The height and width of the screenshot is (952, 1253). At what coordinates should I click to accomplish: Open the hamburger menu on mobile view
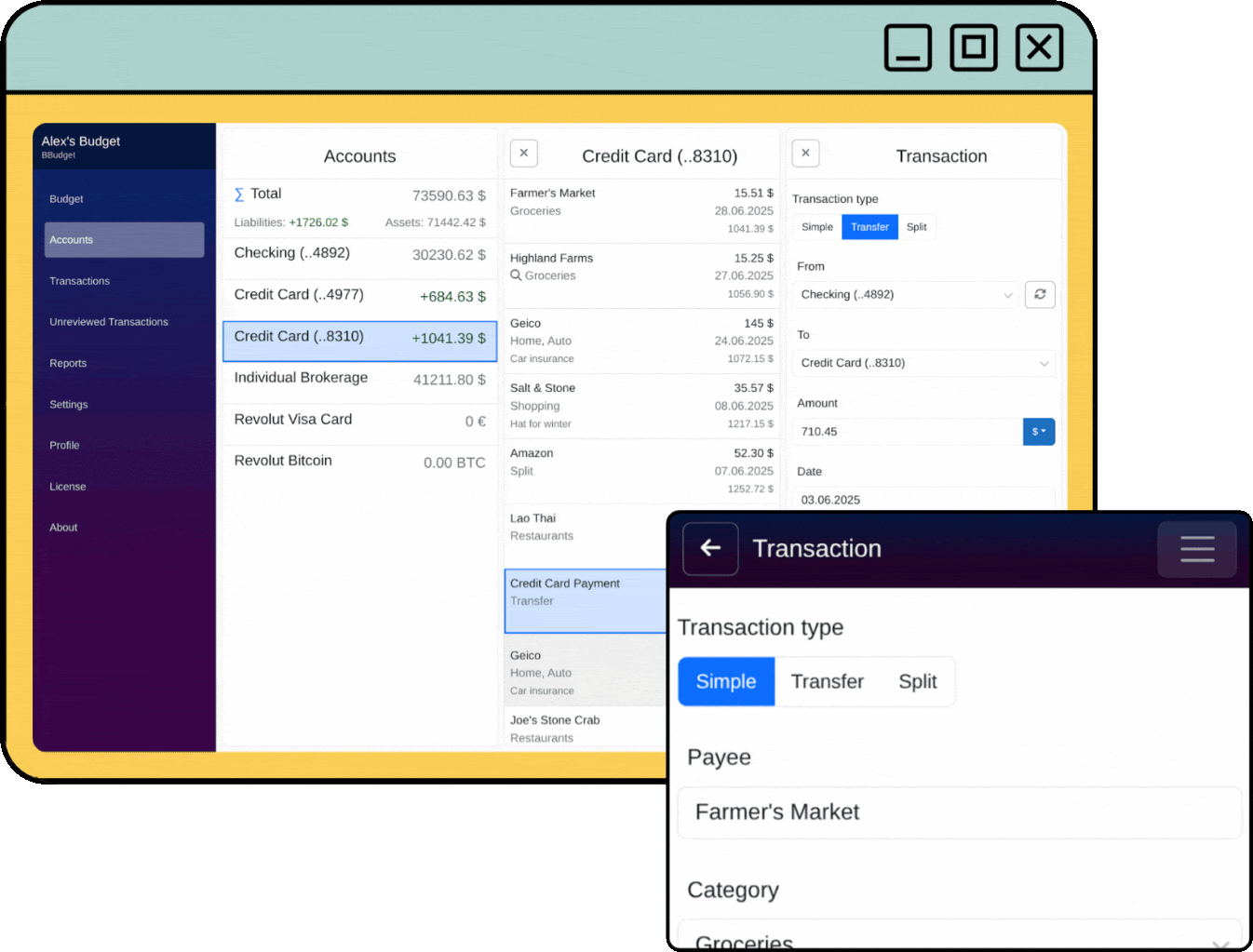coord(1196,549)
